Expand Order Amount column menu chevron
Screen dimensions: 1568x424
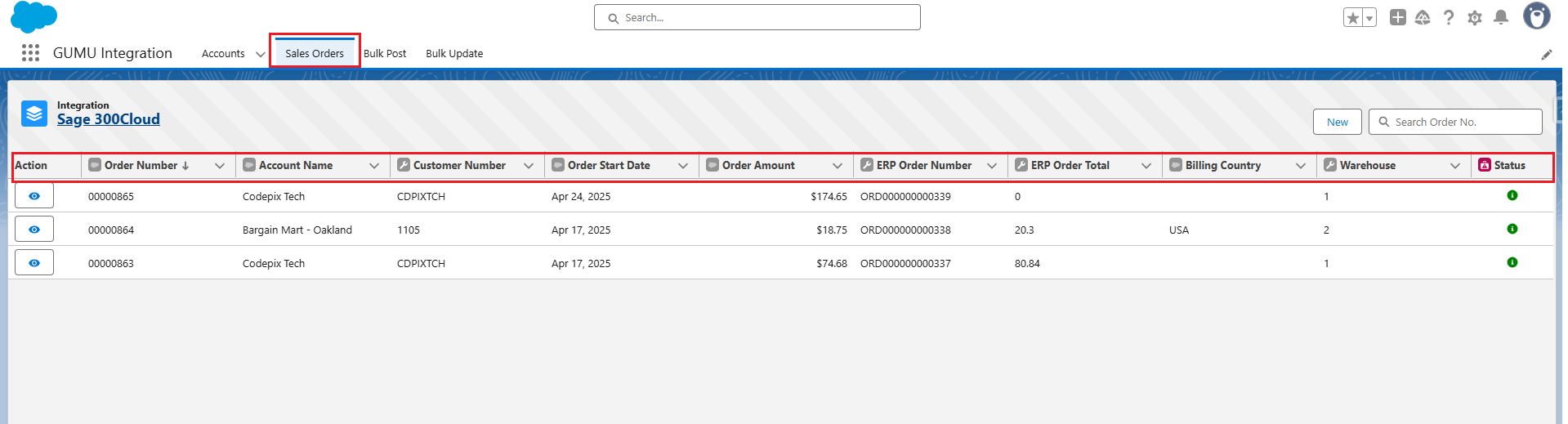tap(838, 166)
